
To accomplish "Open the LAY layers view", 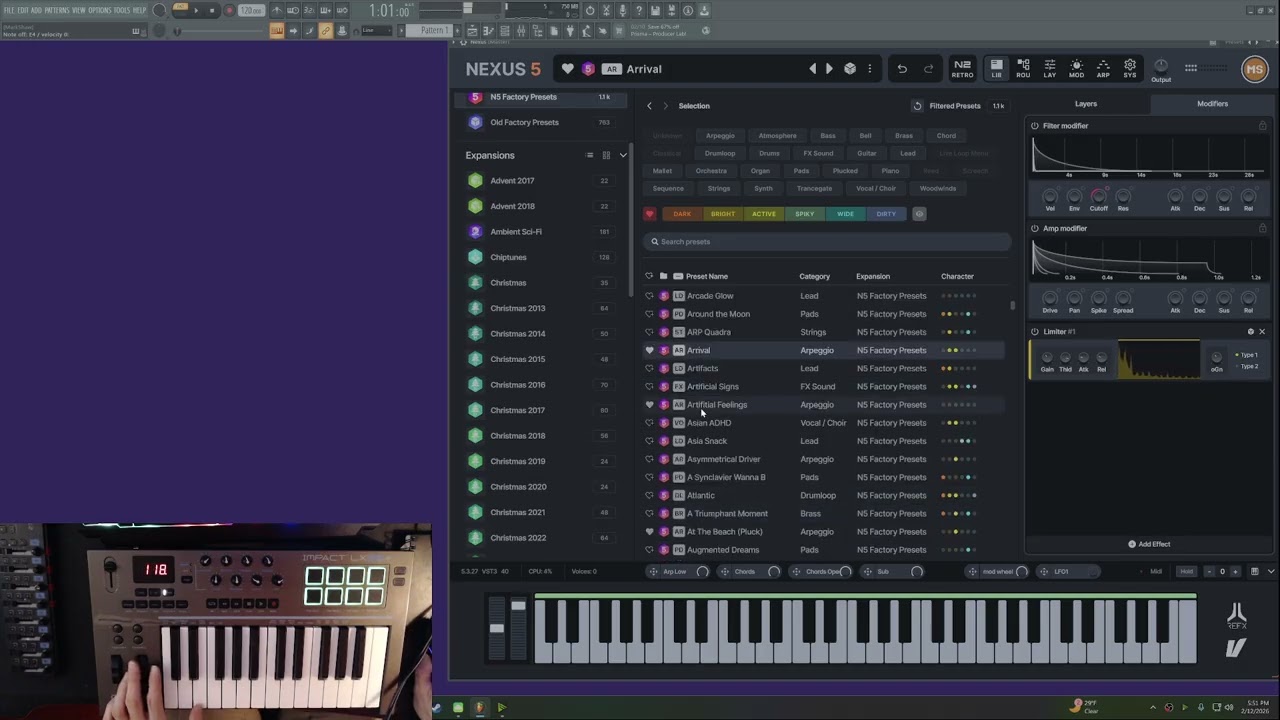I will 1050,68.
